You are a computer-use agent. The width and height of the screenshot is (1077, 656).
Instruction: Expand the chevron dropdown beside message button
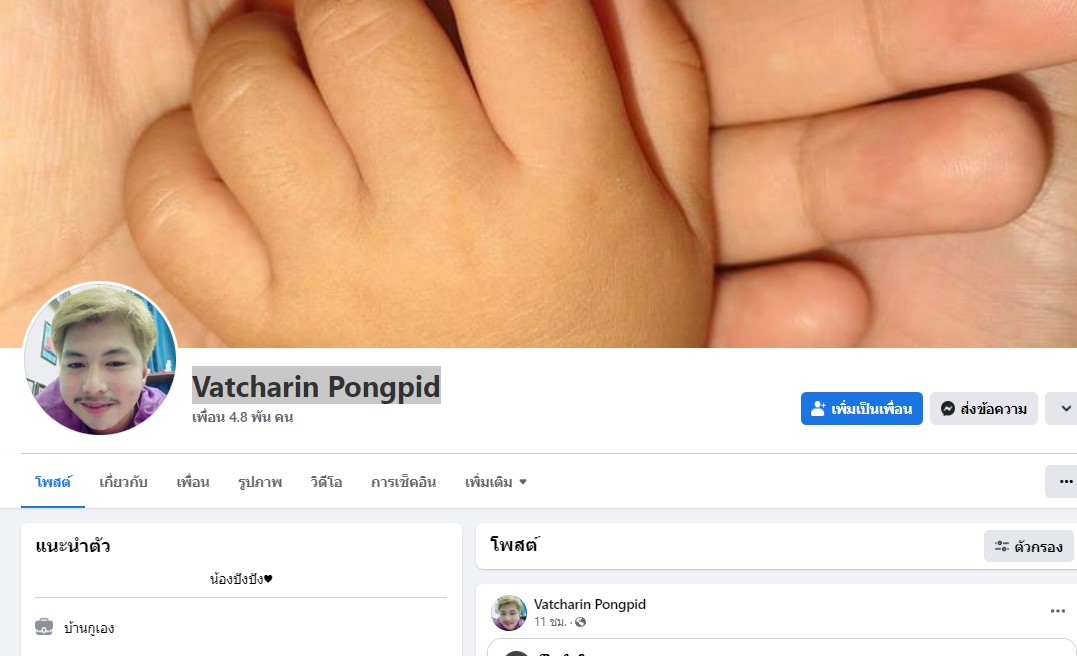pyautogui.click(x=1063, y=409)
